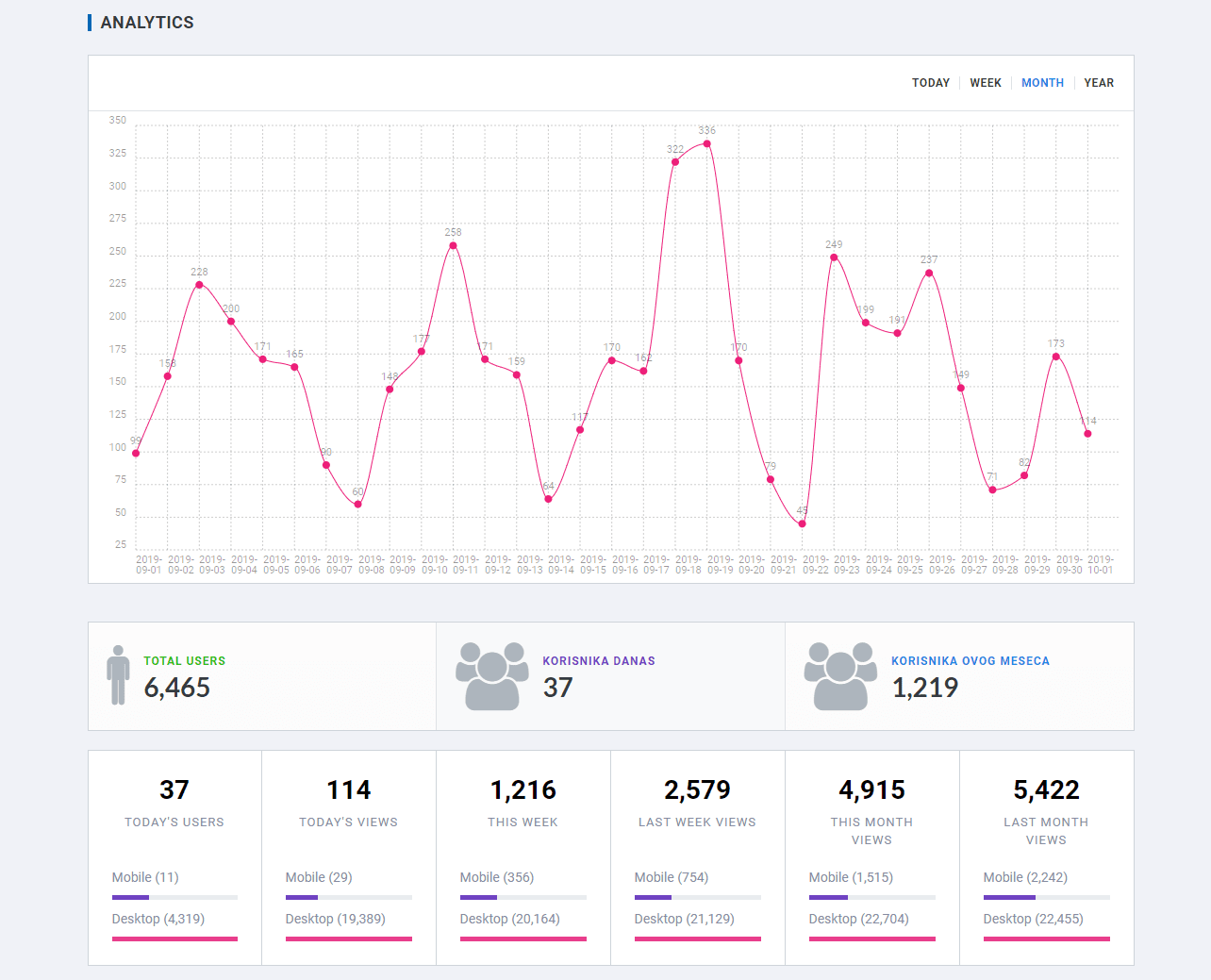Click the Today's Views count 114
This screenshot has height=980, width=1211.
349,789
